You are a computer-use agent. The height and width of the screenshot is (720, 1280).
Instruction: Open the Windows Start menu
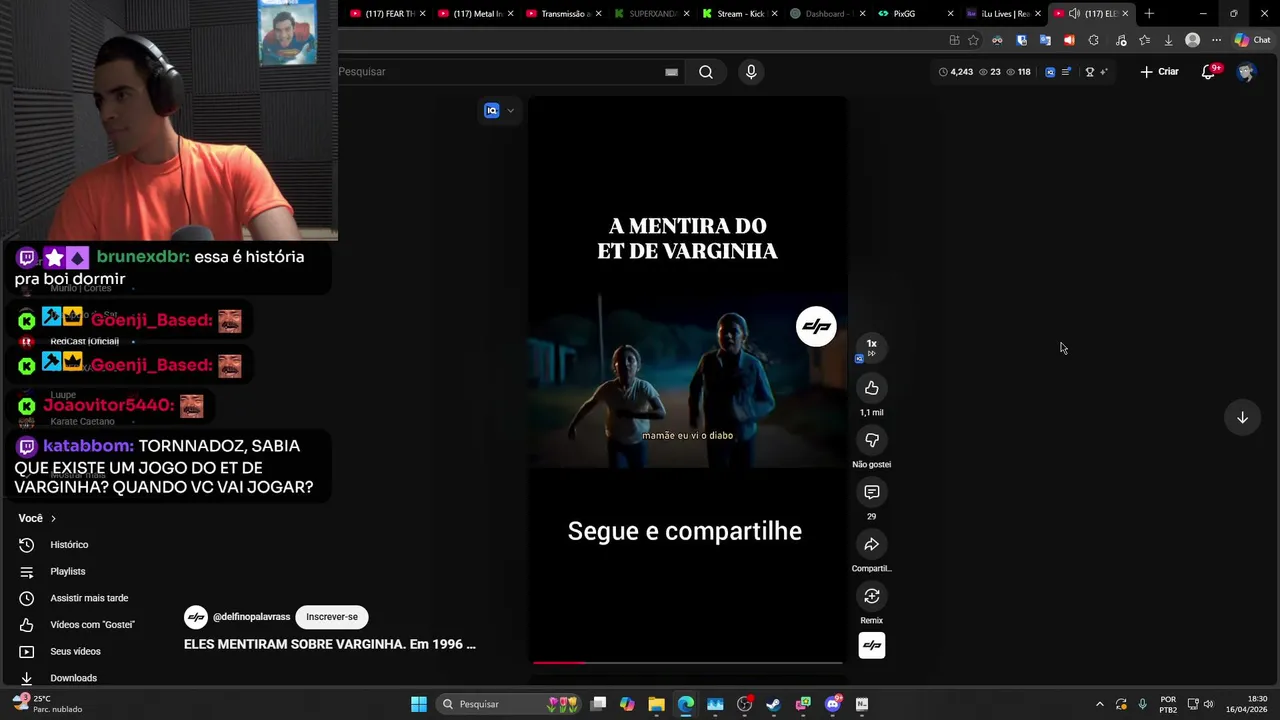point(419,704)
